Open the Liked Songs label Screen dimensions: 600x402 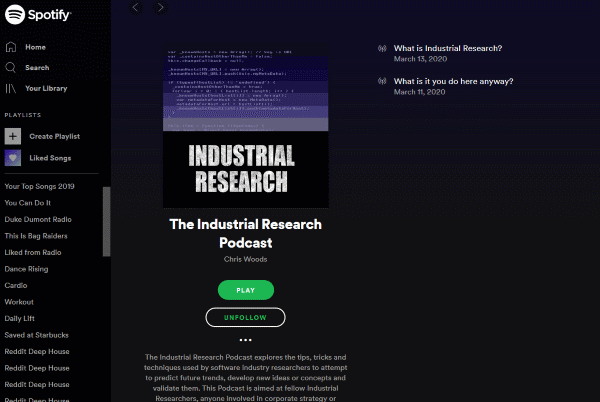coord(50,158)
